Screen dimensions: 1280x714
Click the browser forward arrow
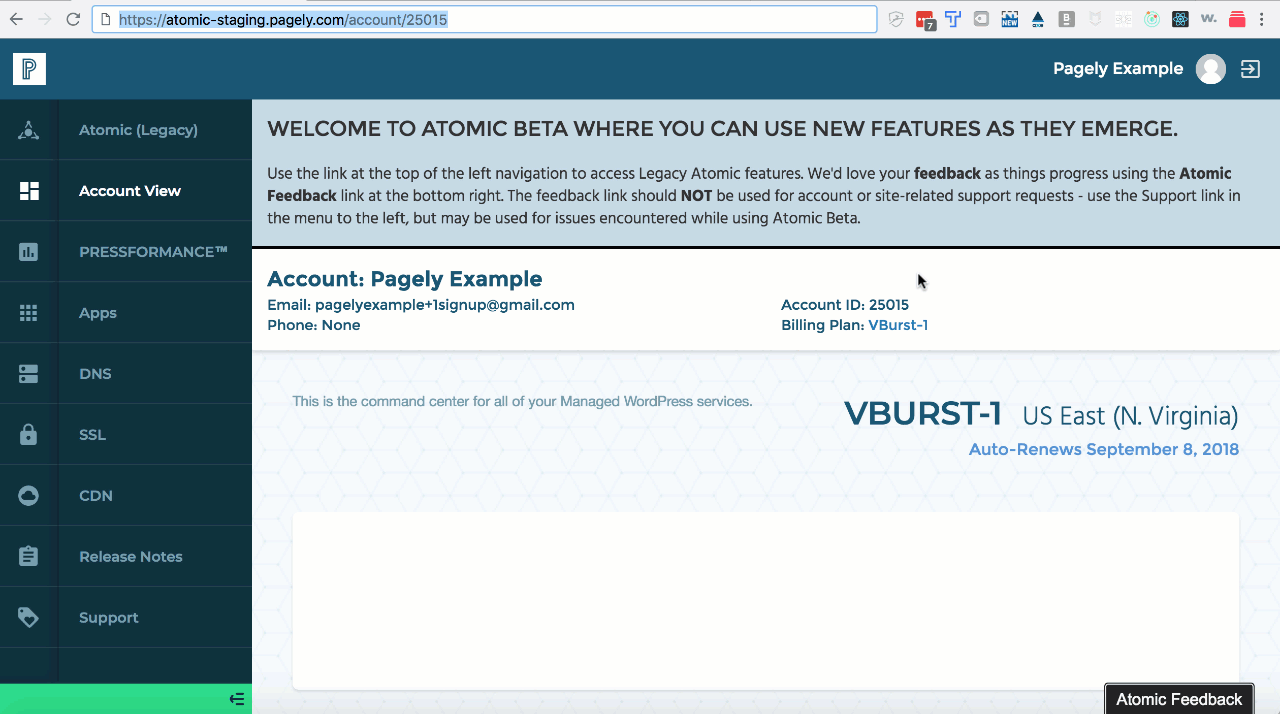point(44,19)
